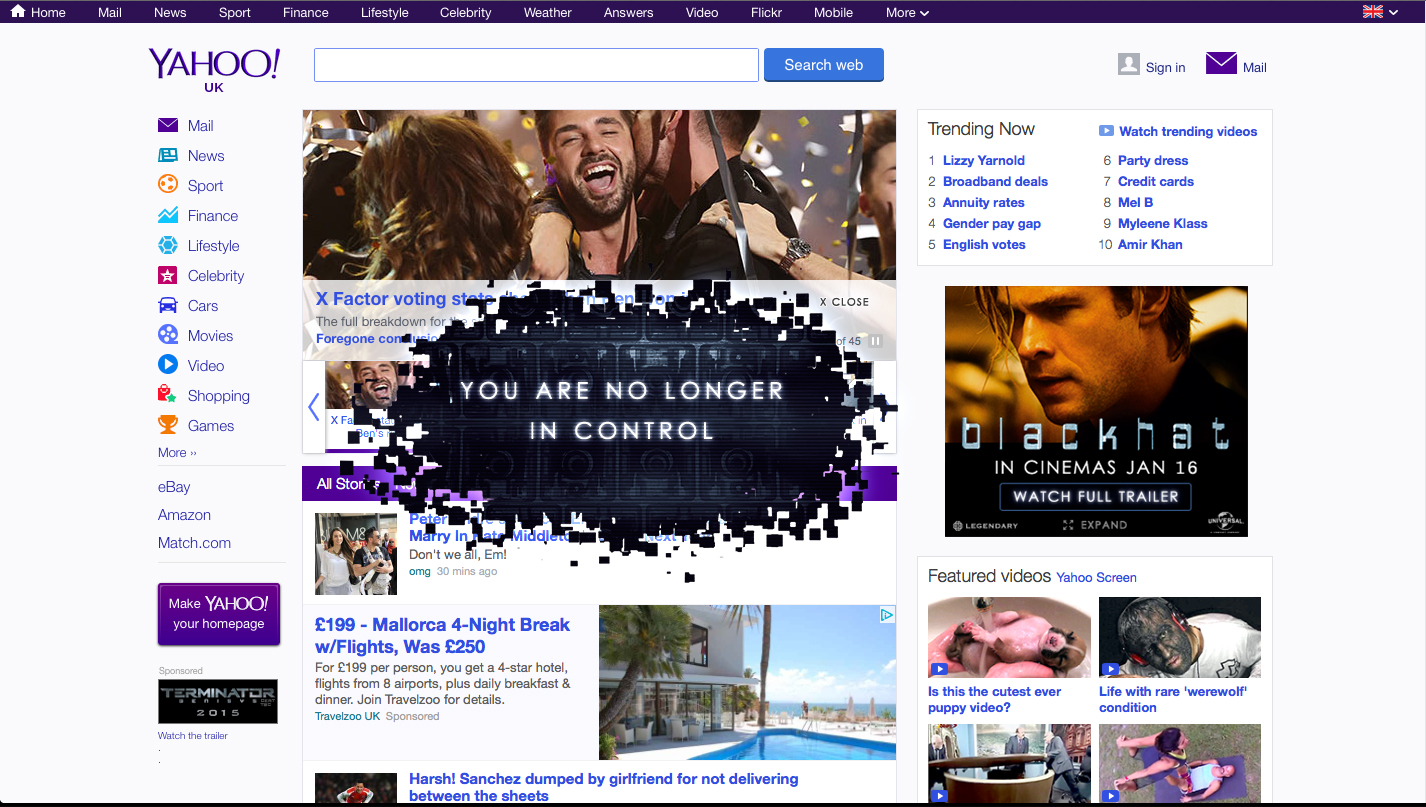The height and width of the screenshot is (807, 1426).
Task: Open trending topic Amir Khan
Action: 1150,244
